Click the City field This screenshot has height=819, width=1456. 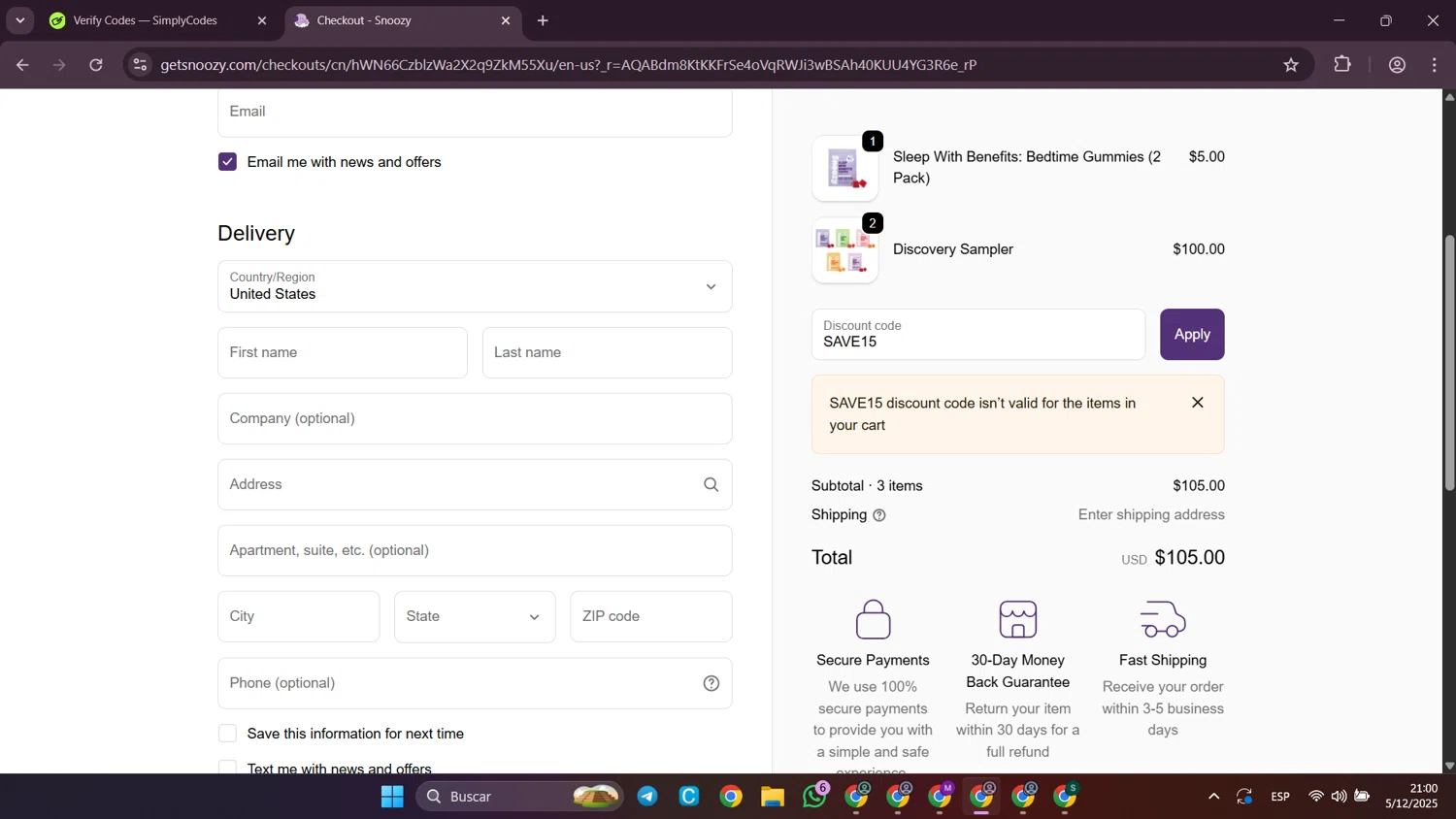click(299, 616)
